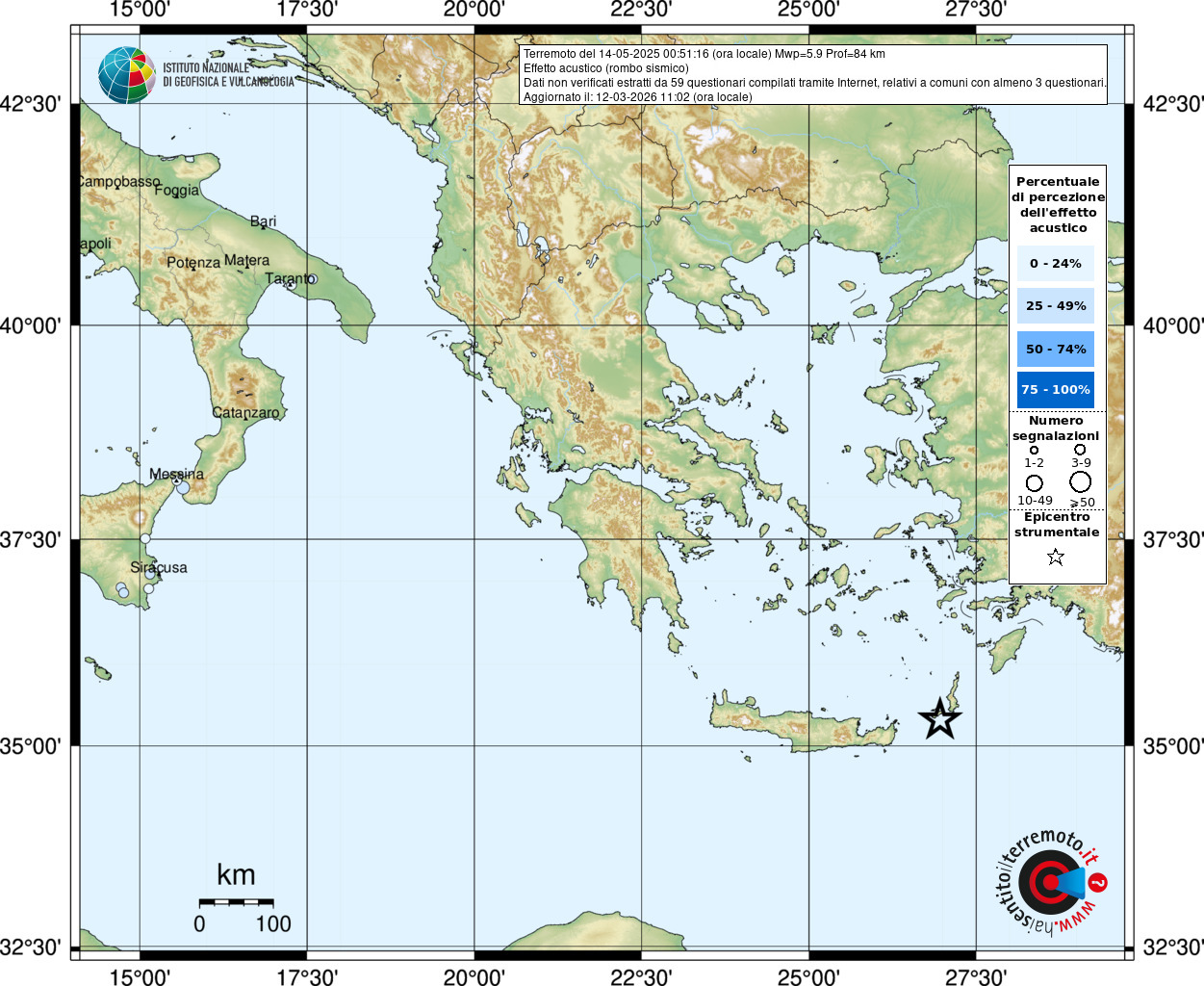Screen dimensions: 1204x986
Task: Click the epicenter star near Crete
Action: 939,718
